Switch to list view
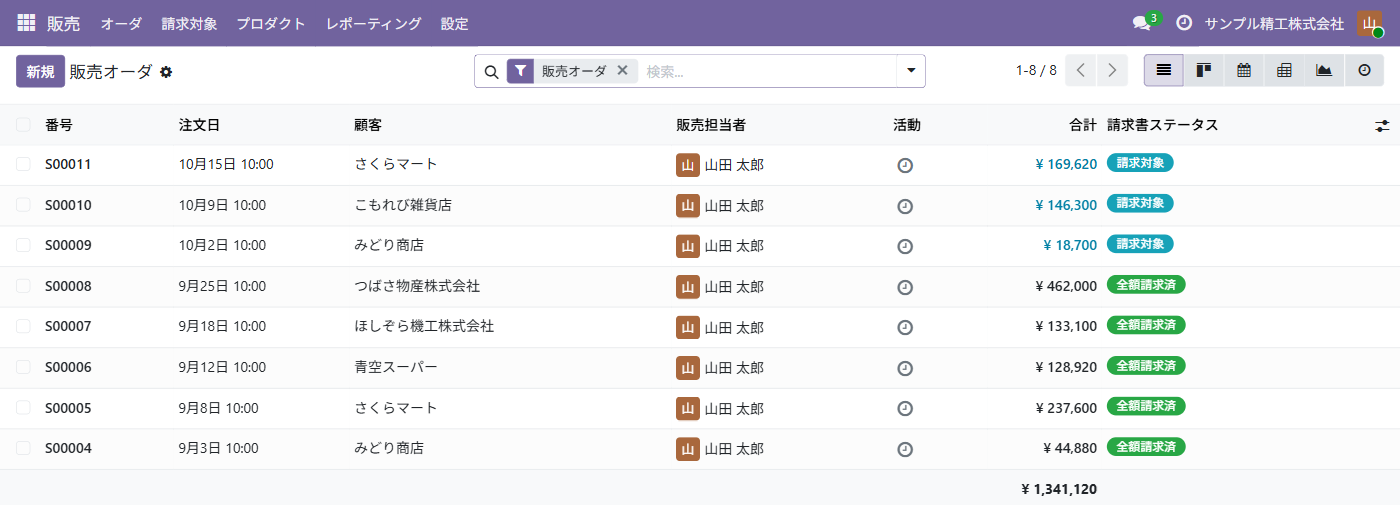 tap(1164, 71)
